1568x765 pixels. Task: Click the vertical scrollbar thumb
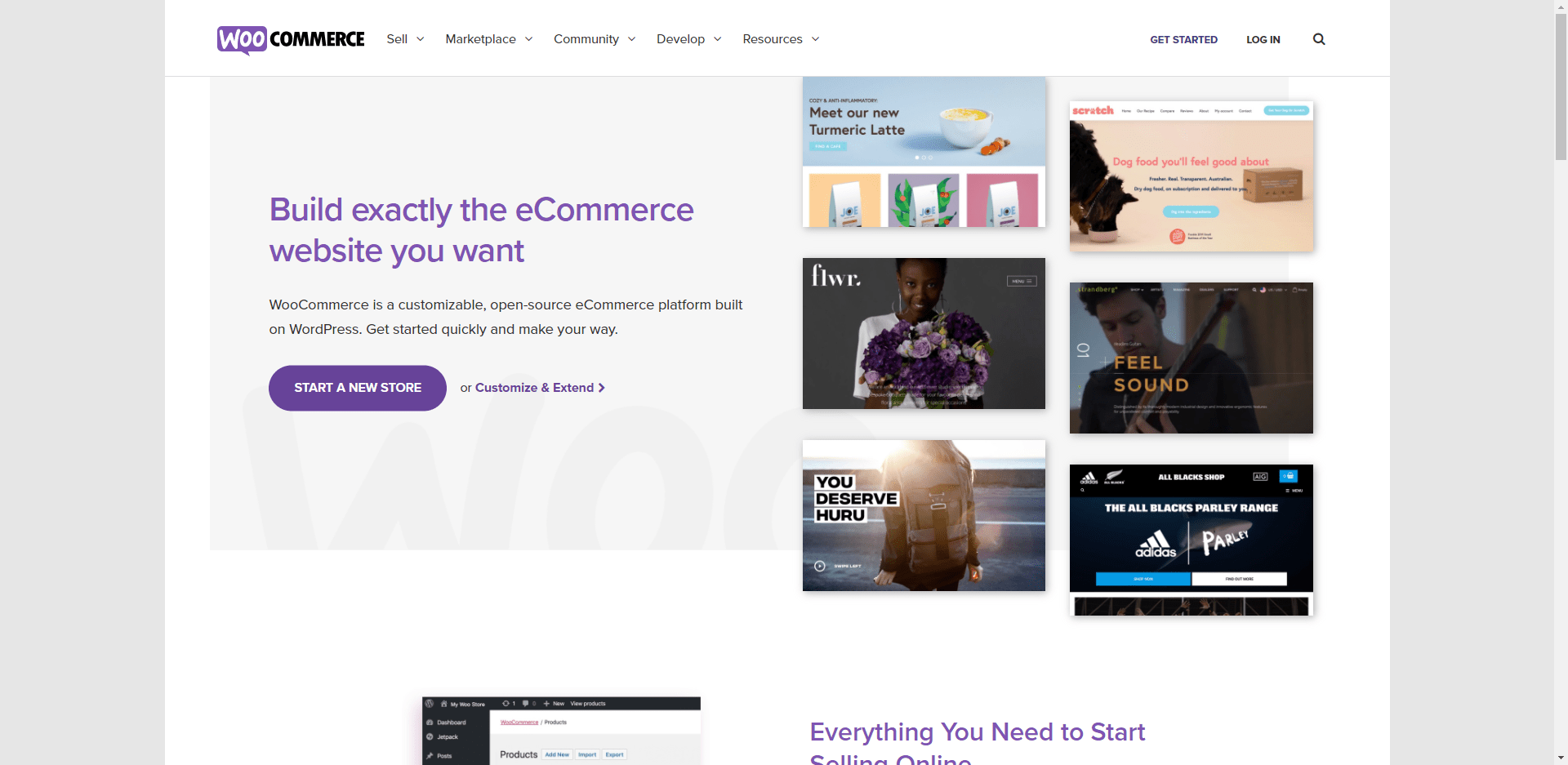[x=1561, y=87]
